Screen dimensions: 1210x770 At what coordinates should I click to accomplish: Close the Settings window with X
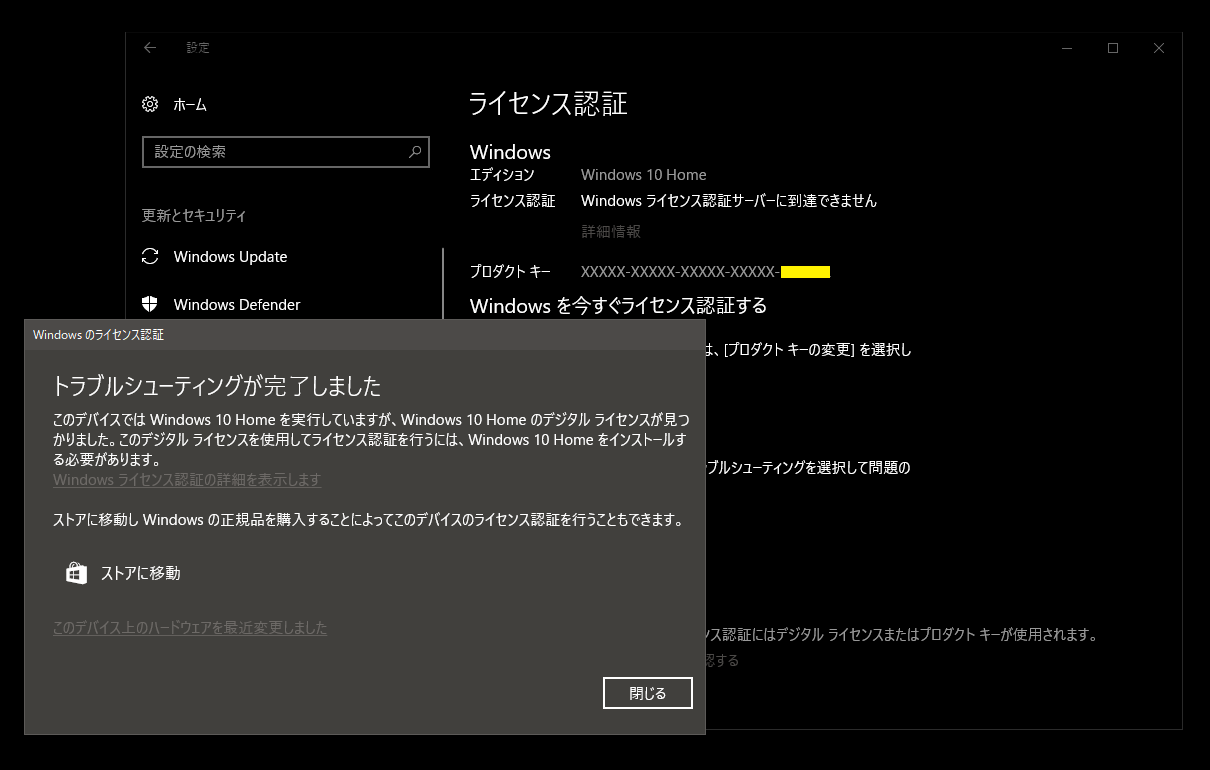click(x=1159, y=48)
